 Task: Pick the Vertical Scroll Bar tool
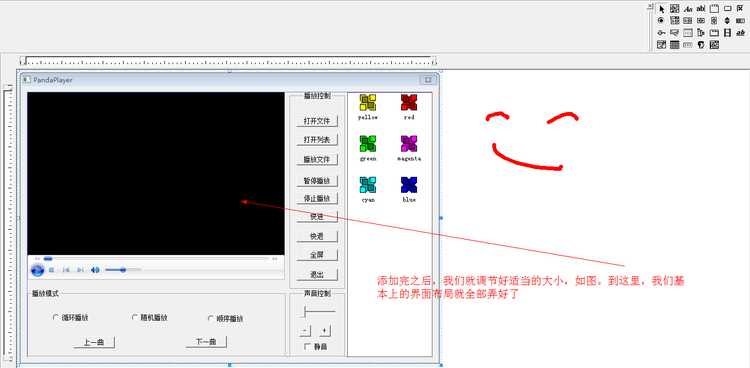tap(714, 21)
